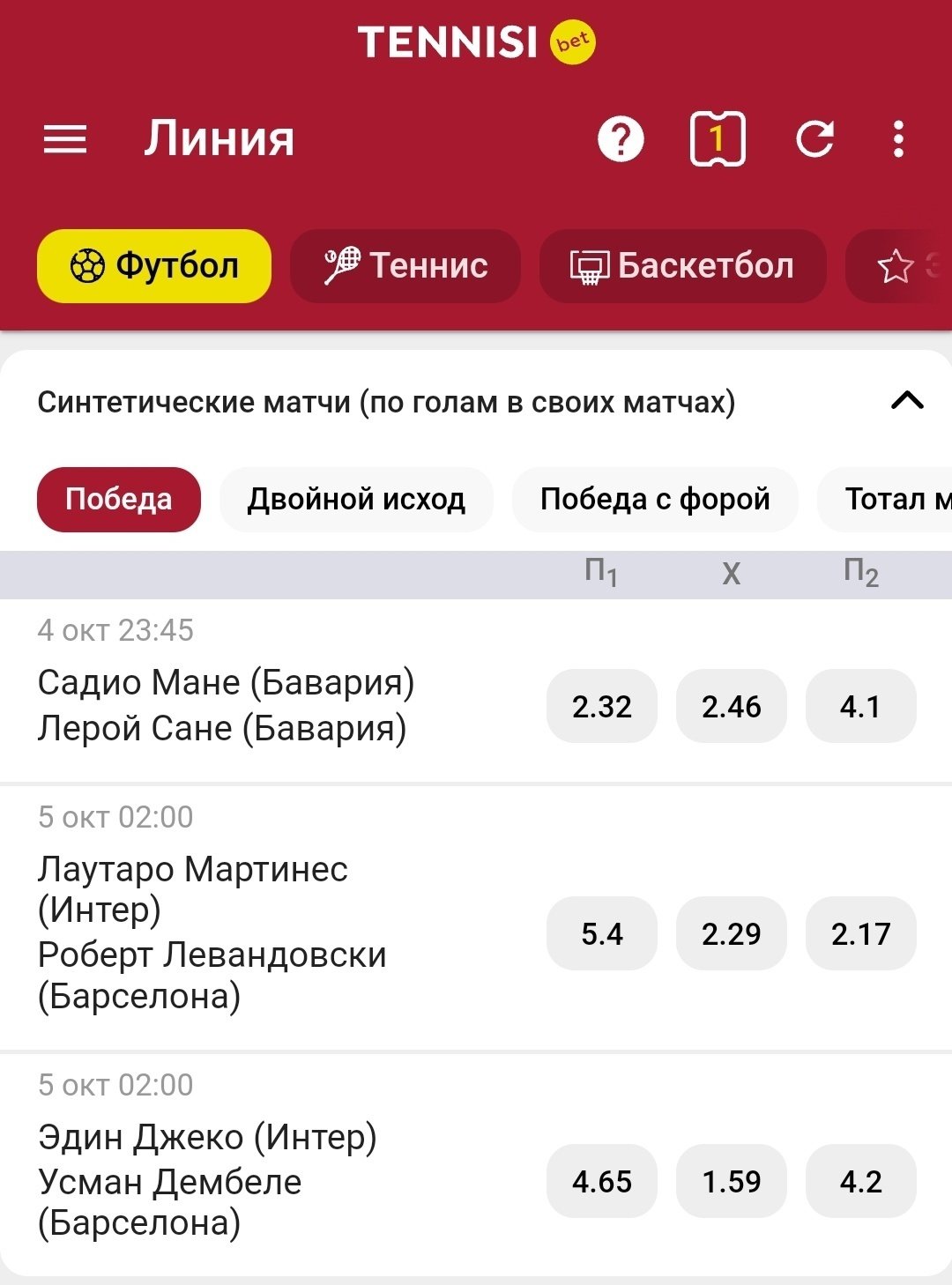The height and width of the screenshot is (1285, 952).
Task: Open the three-dot overflow menu
Action: coord(898,139)
